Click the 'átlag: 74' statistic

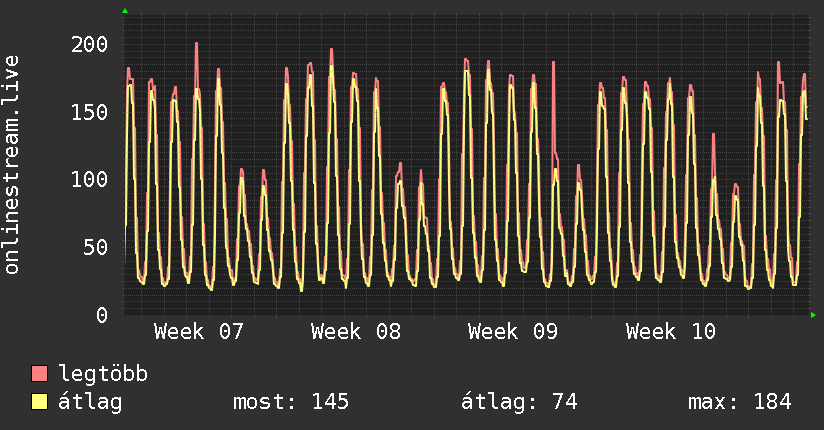pyautogui.click(x=519, y=402)
